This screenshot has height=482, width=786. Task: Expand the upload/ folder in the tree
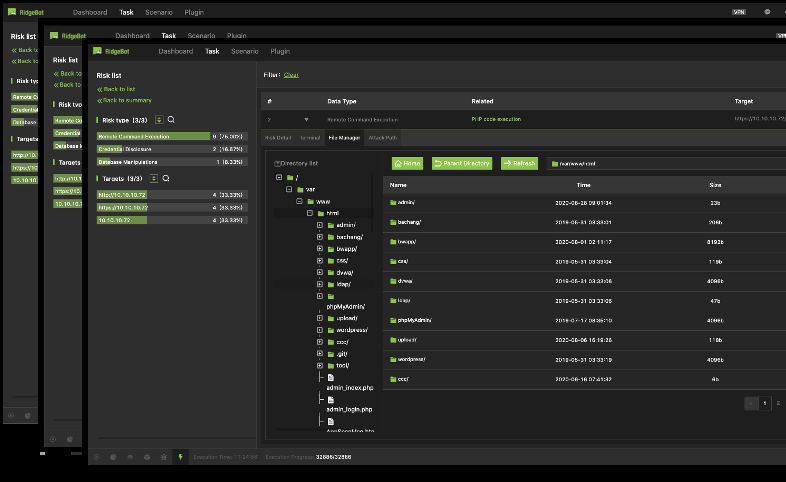(x=320, y=318)
